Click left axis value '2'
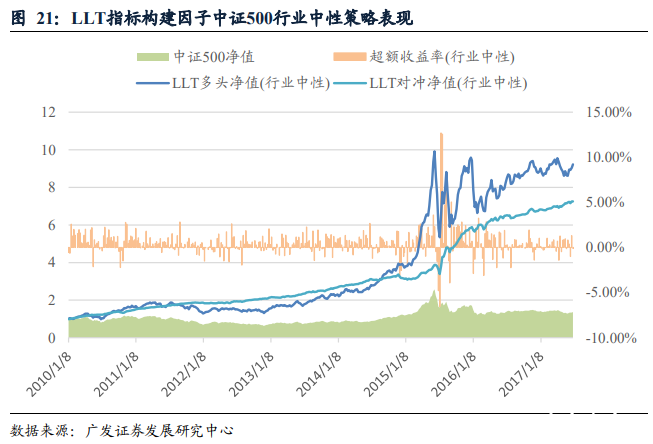653x444 pixels. (x=52, y=300)
